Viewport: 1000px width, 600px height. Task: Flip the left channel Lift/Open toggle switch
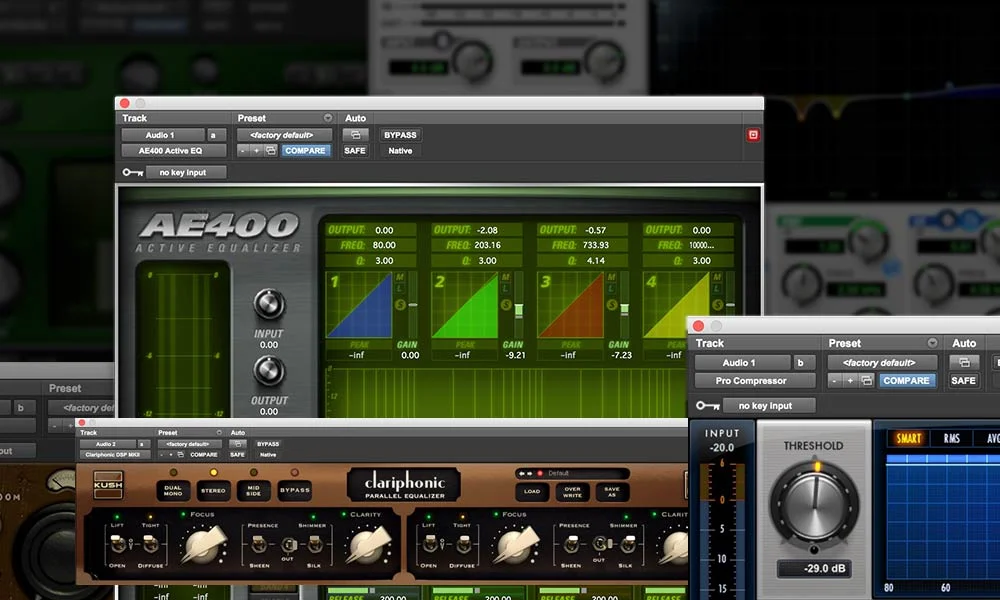117,545
